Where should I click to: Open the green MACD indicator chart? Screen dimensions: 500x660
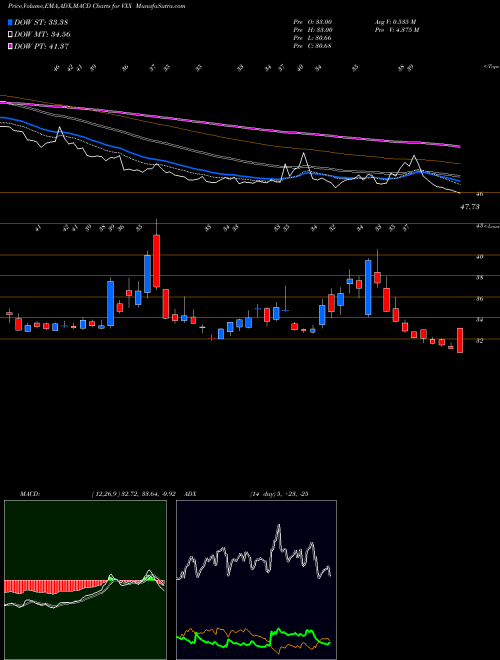[85, 580]
